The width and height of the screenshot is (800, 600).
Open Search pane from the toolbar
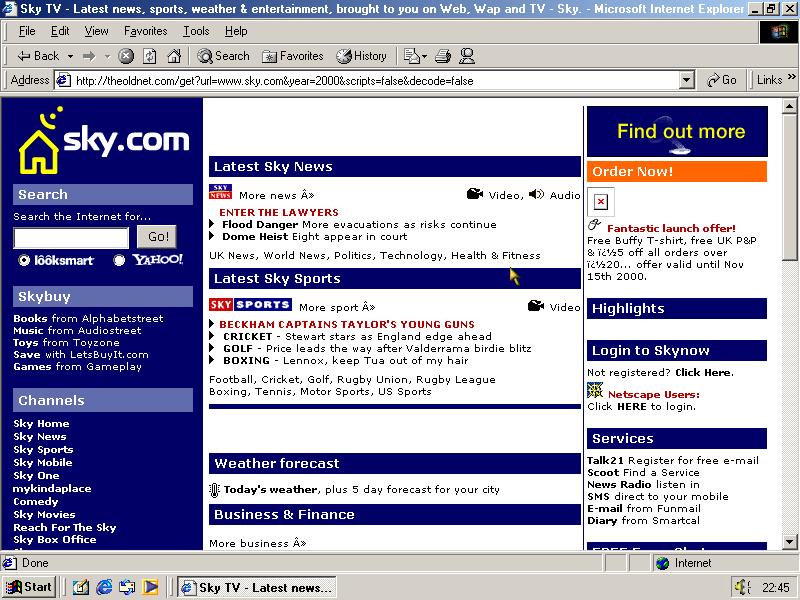pos(223,56)
